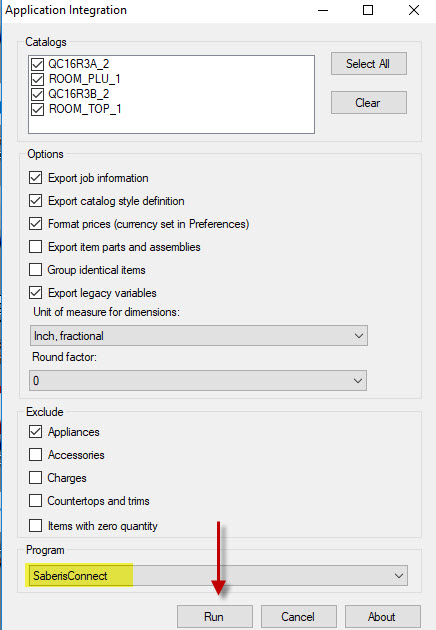Toggle Export catalog style definition
Image resolution: width=436 pixels, height=630 pixels.
(x=35, y=200)
